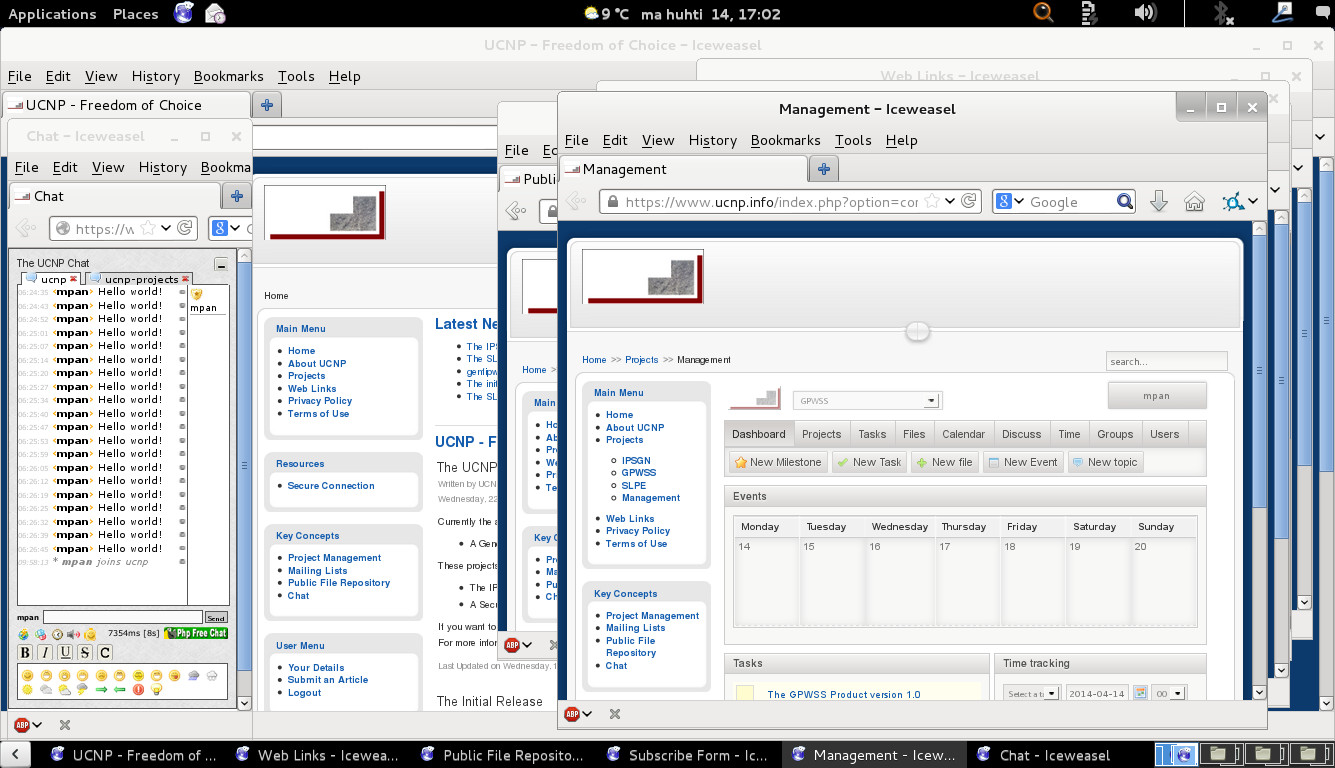Click the header collapse slider handle below logo
Viewport: 1335px width, 768px height.
click(916, 331)
